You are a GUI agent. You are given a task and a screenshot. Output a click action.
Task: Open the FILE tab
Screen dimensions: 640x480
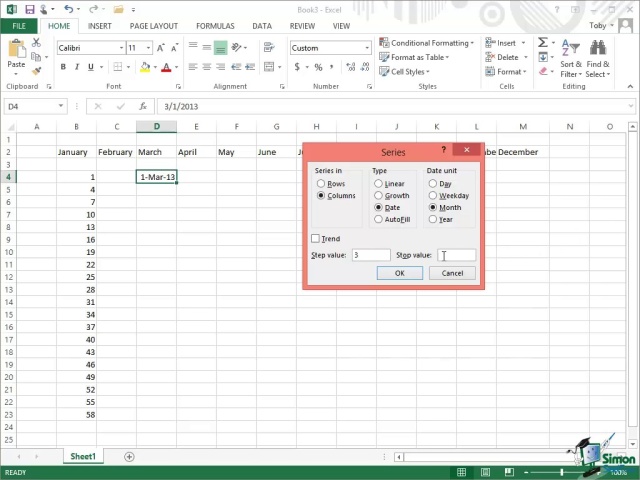click(x=19, y=26)
